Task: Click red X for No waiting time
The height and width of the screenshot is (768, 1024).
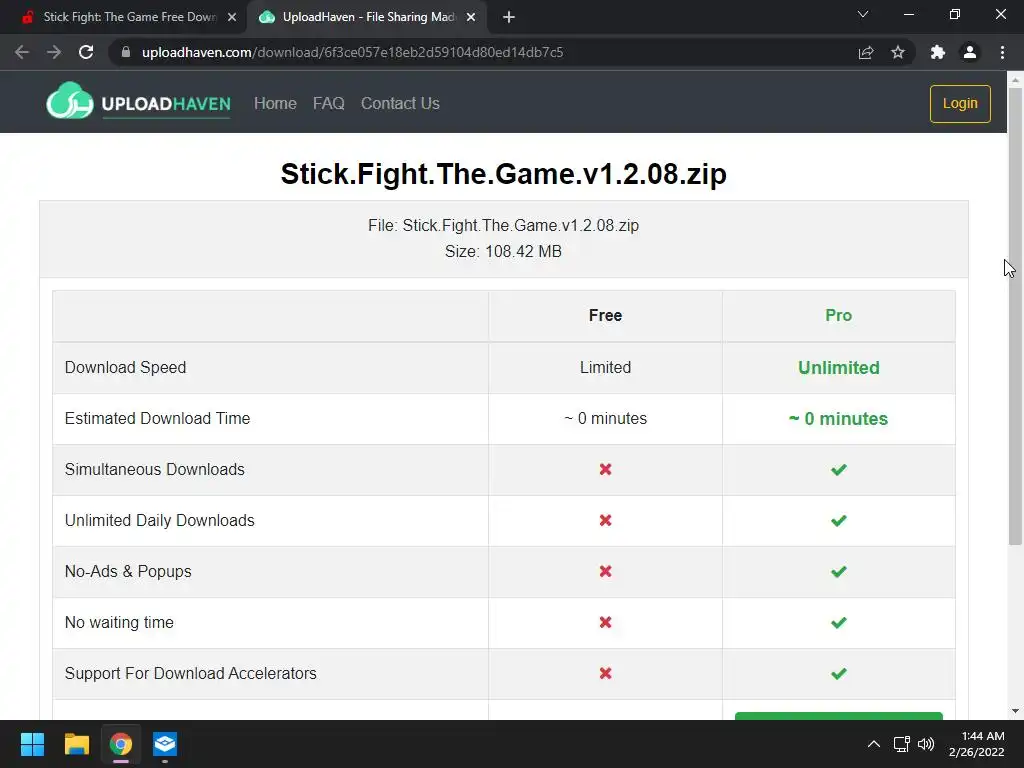Action: click(x=605, y=622)
